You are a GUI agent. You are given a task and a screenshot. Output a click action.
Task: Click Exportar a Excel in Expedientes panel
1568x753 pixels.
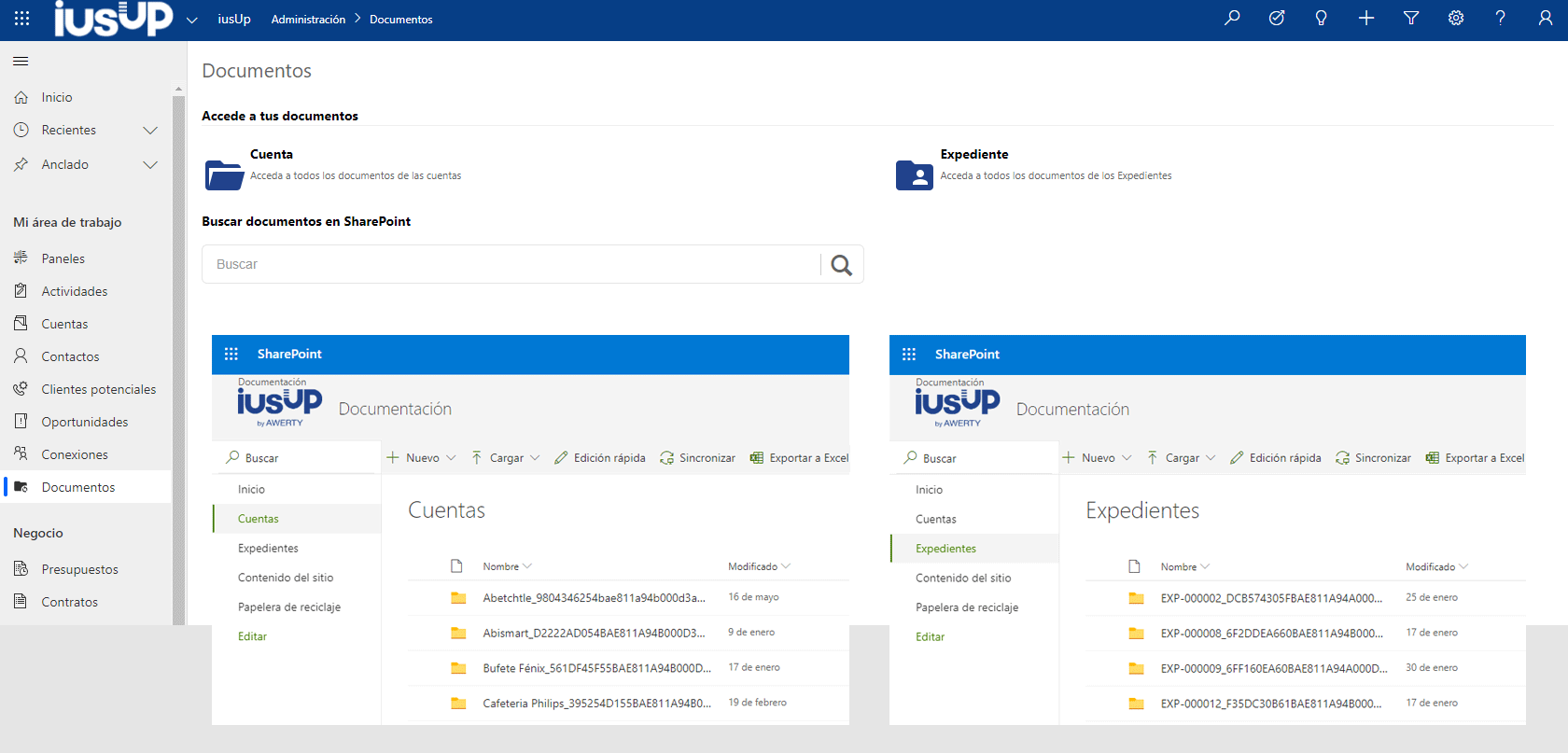[x=1475, y=458]
